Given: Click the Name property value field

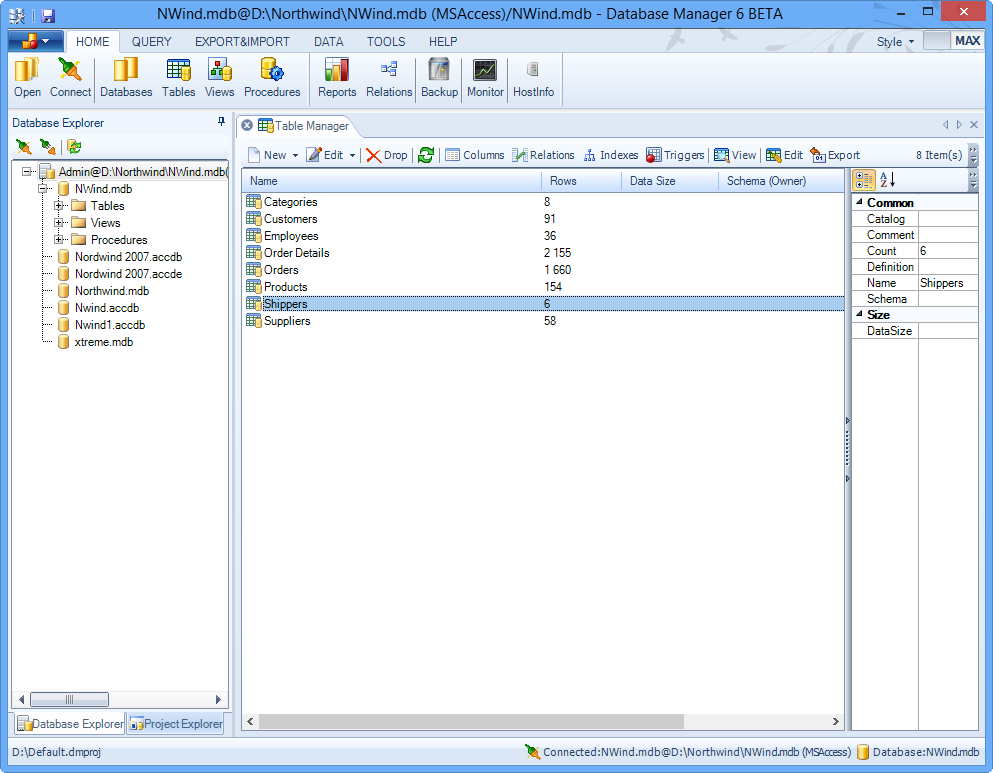Looking at the screenshot, I should tap(947, 283).
